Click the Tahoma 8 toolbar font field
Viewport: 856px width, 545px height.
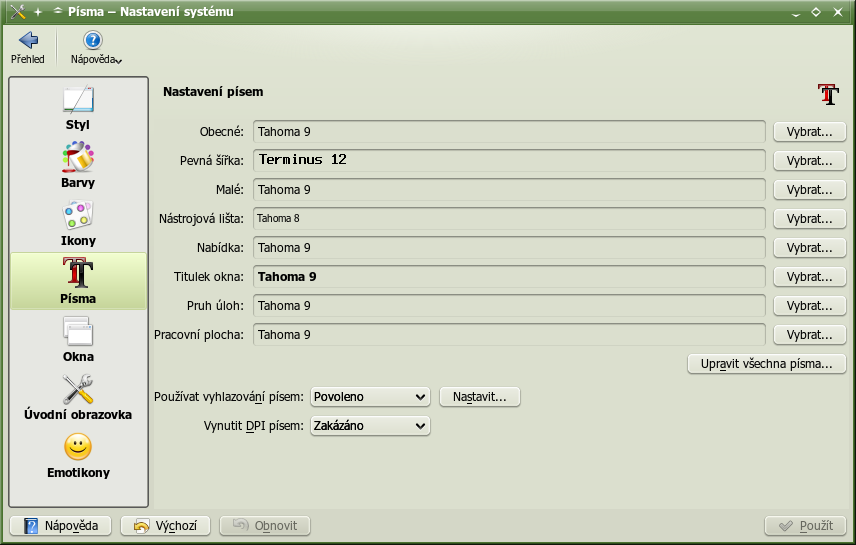coord(509,218)
